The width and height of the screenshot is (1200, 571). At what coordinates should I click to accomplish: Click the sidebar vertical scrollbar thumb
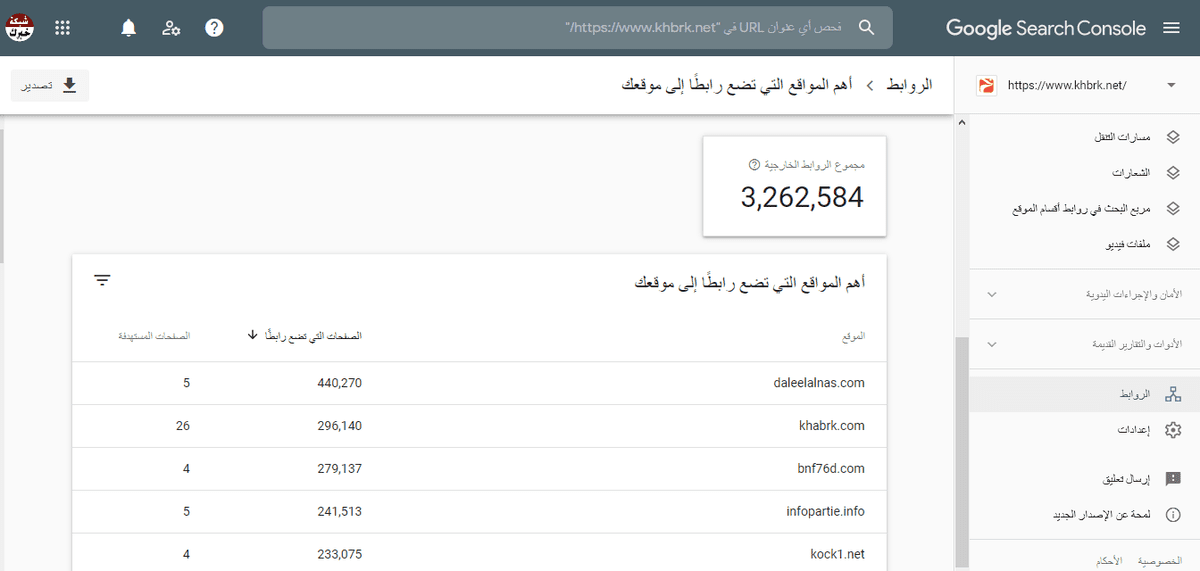(963, 450)
